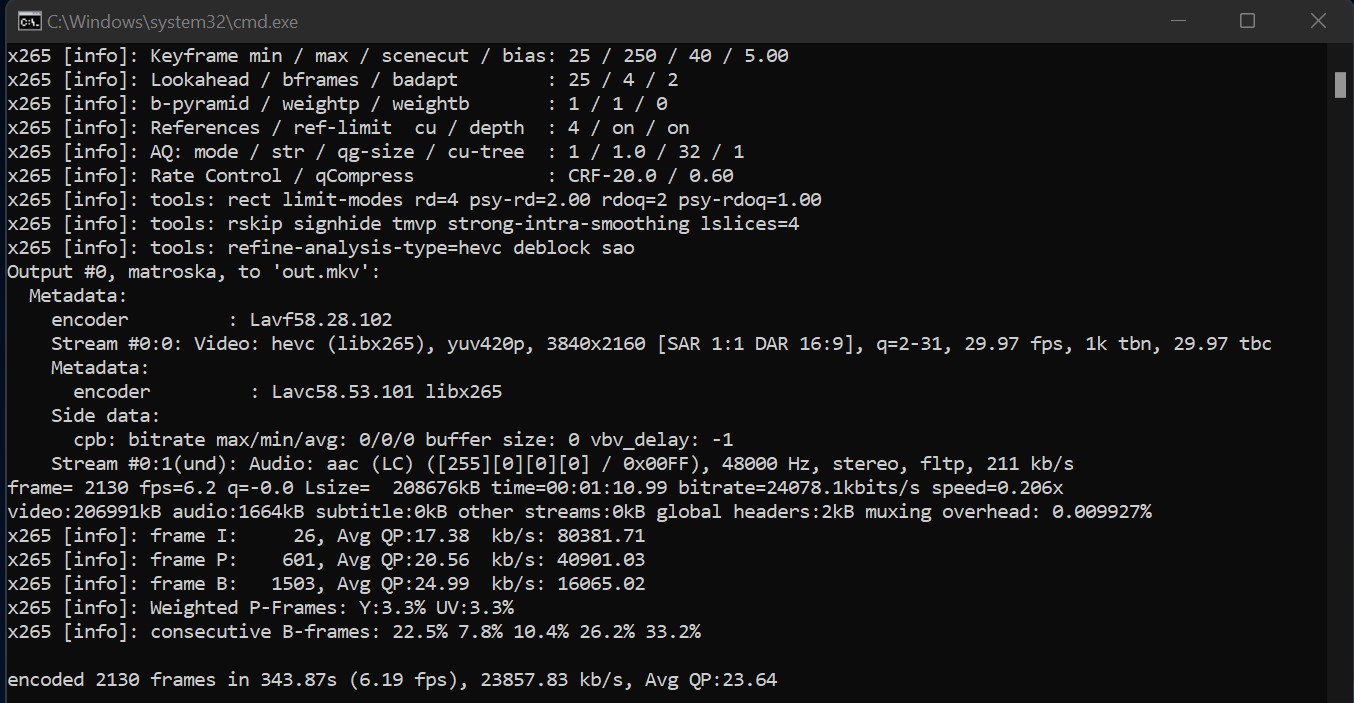This screenshot has width=1354, height=703.
Task: Click the 'Keyframe min / max' info line
Action: (x=398, y=56)
